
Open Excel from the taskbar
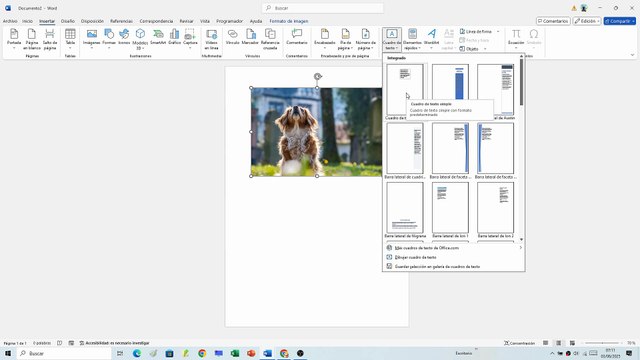[x=235, y=353]
